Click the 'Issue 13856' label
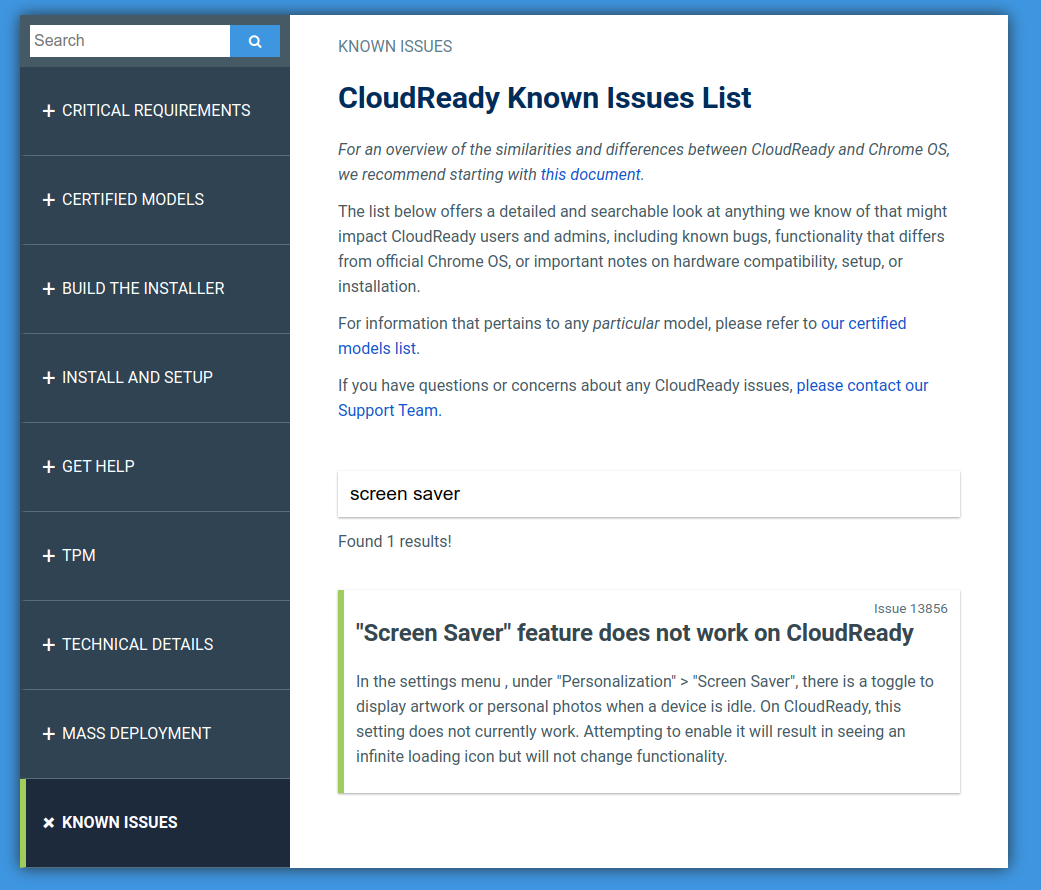The height and width of the screenshot is (890, 1041). [910, 609]
